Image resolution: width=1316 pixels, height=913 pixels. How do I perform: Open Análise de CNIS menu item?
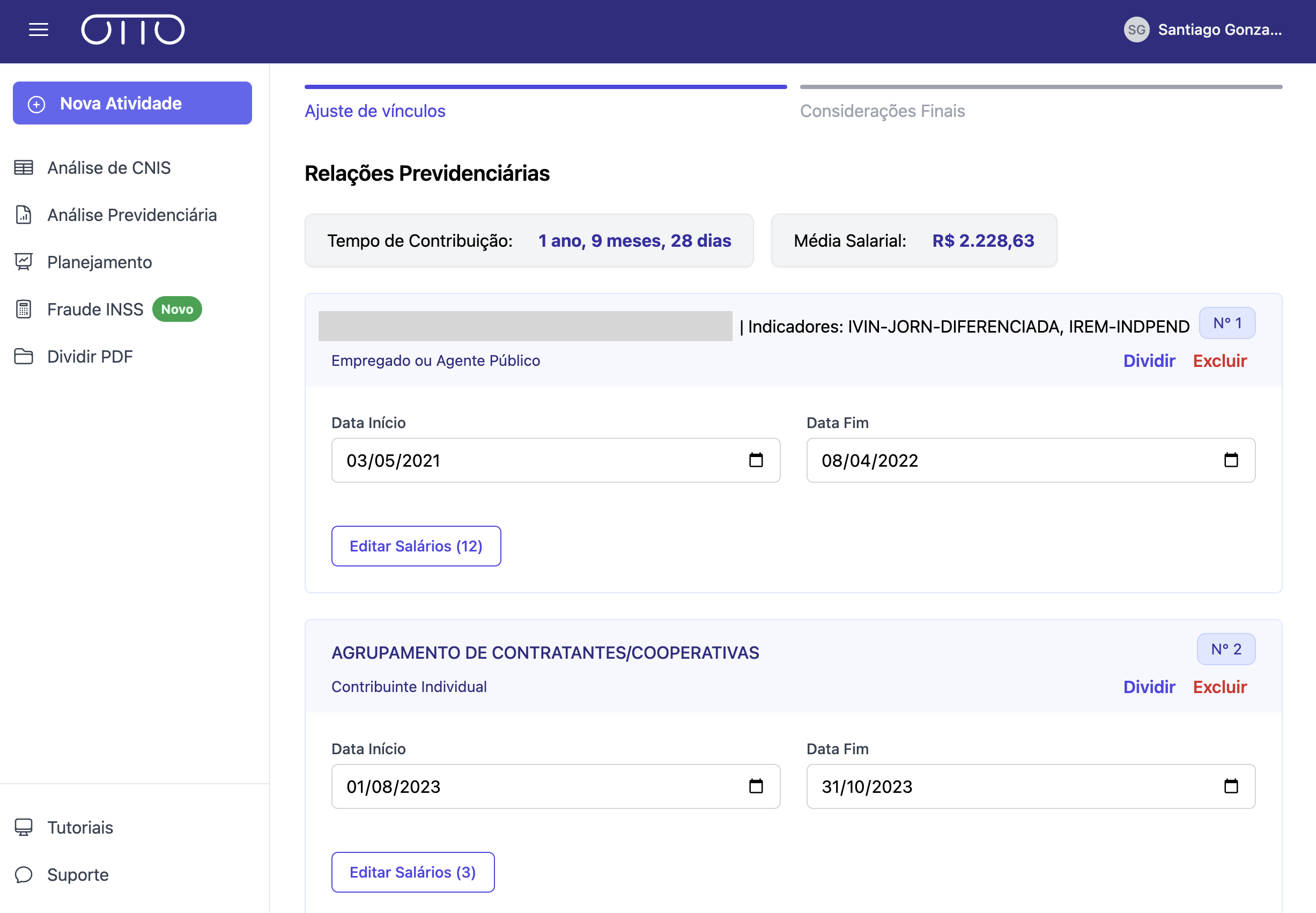109,167
